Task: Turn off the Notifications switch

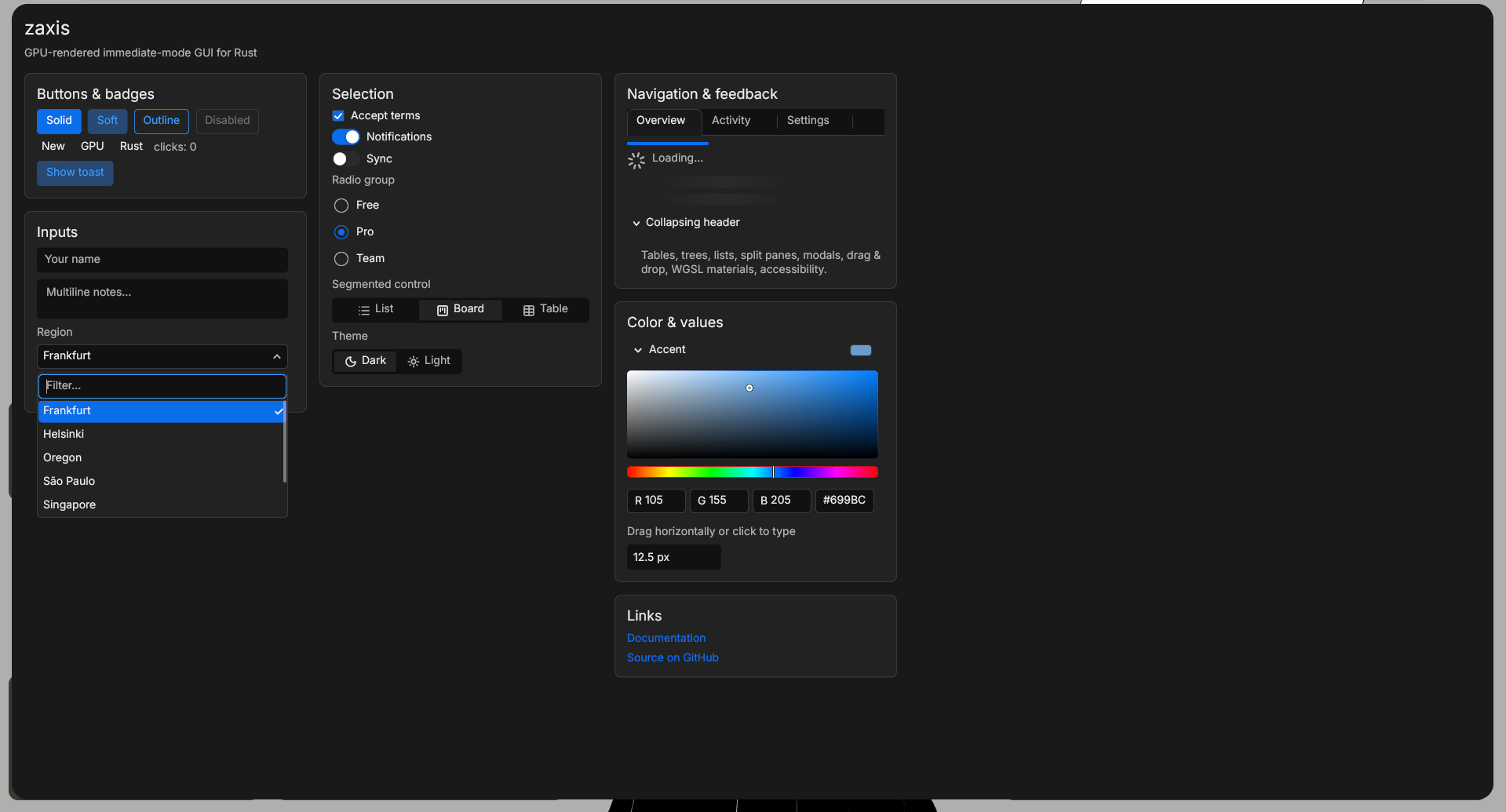Action: 346,137
